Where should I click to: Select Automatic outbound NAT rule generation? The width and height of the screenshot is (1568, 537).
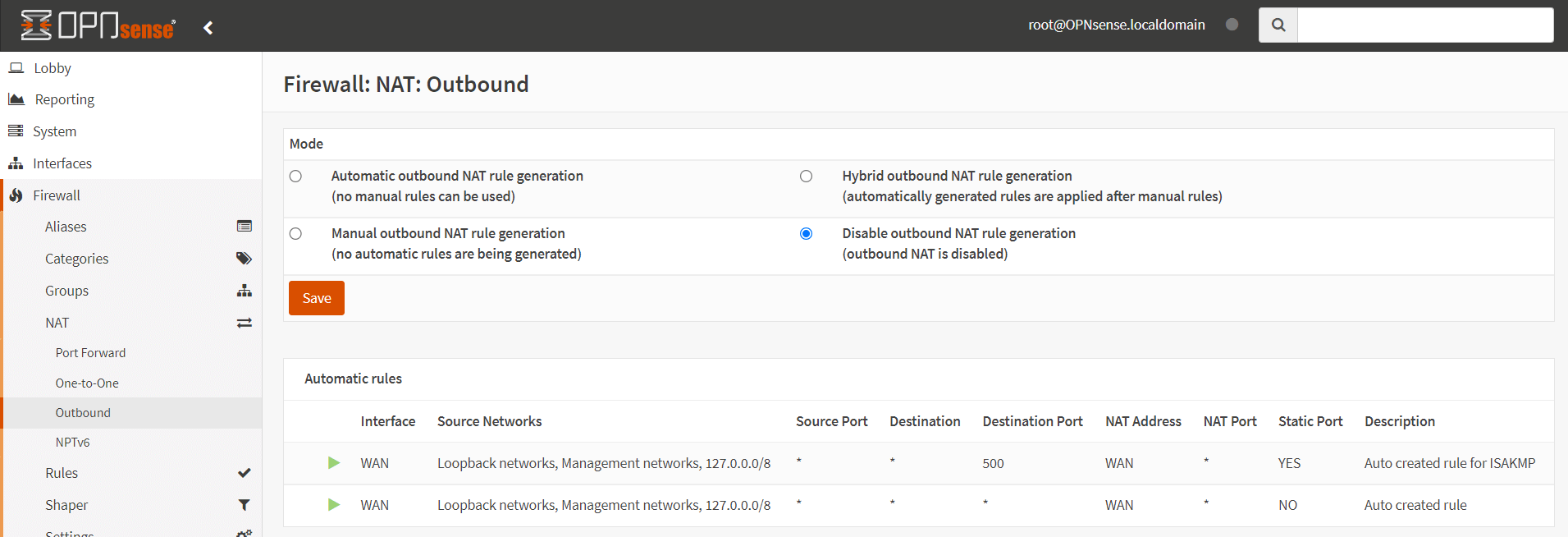[295, 177]
